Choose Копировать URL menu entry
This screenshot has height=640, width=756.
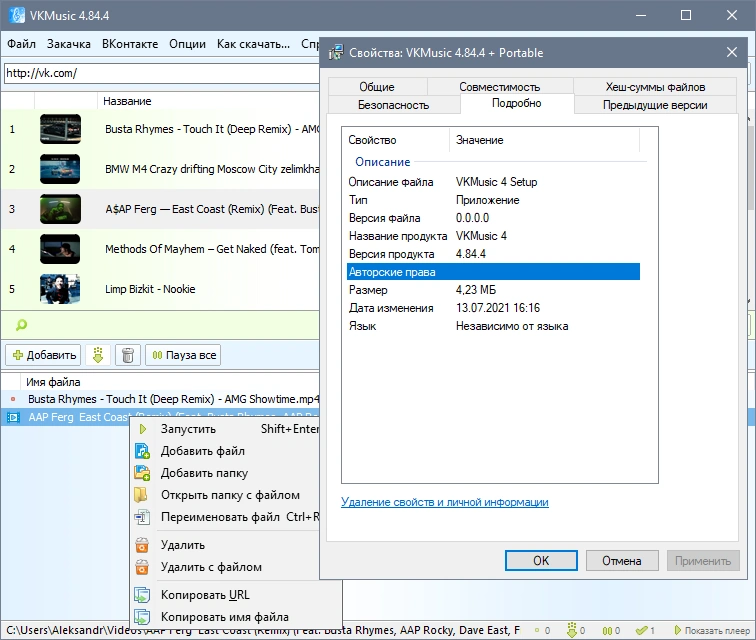click(x=236, y=595)
